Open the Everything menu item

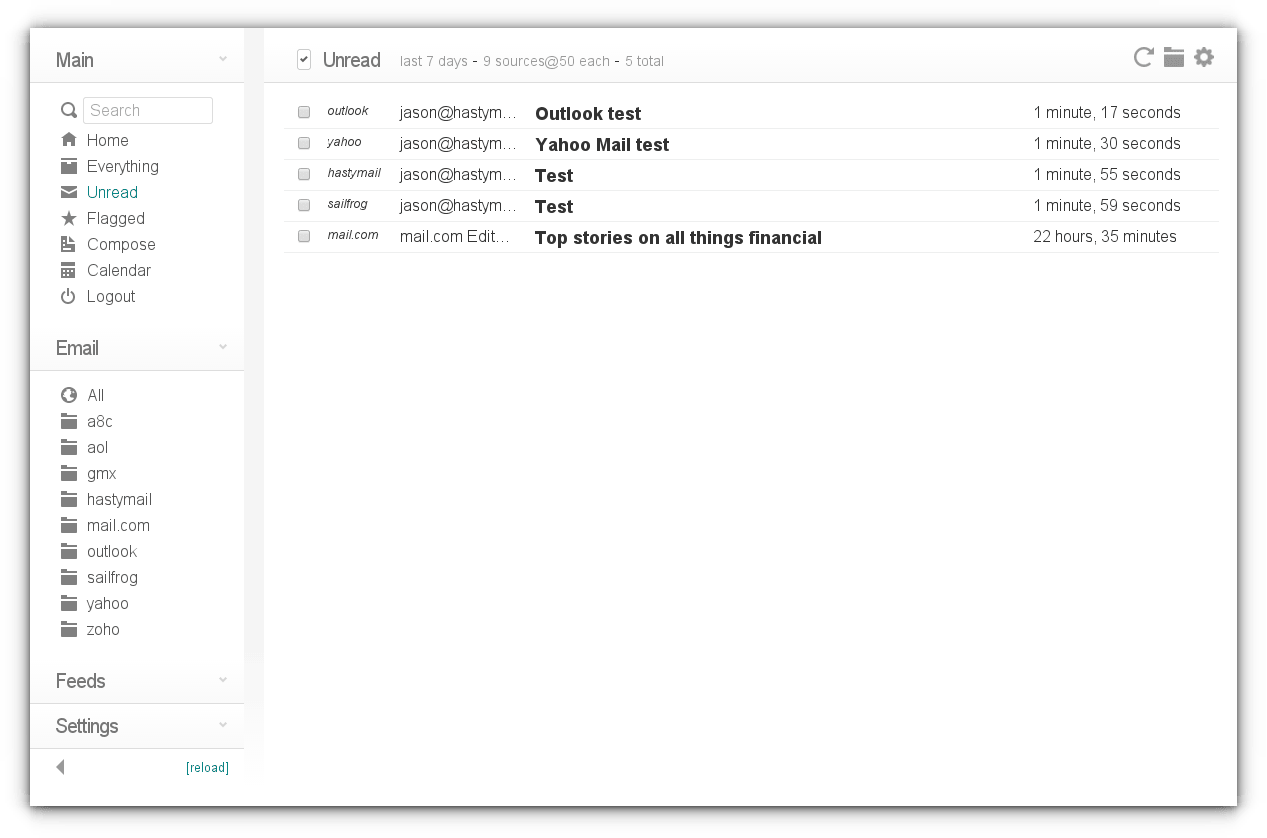[122, 166]
